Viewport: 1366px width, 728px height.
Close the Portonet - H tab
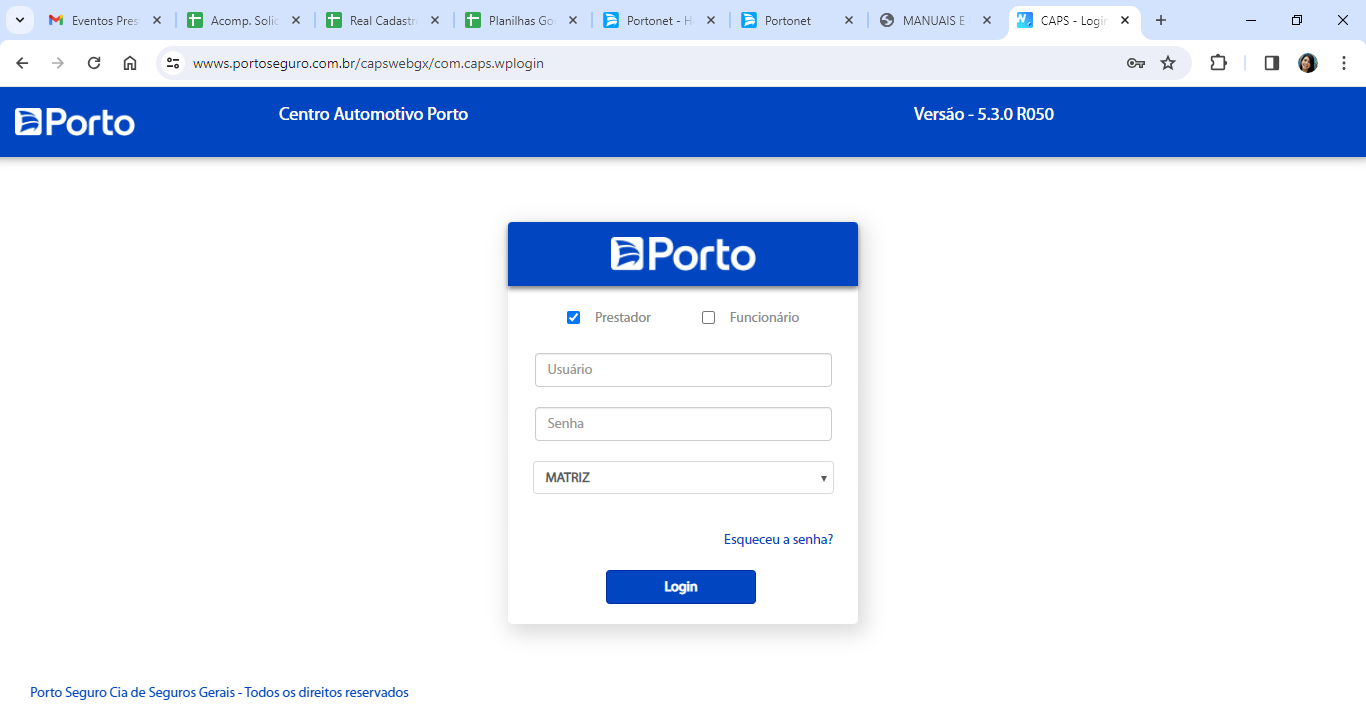711,20
